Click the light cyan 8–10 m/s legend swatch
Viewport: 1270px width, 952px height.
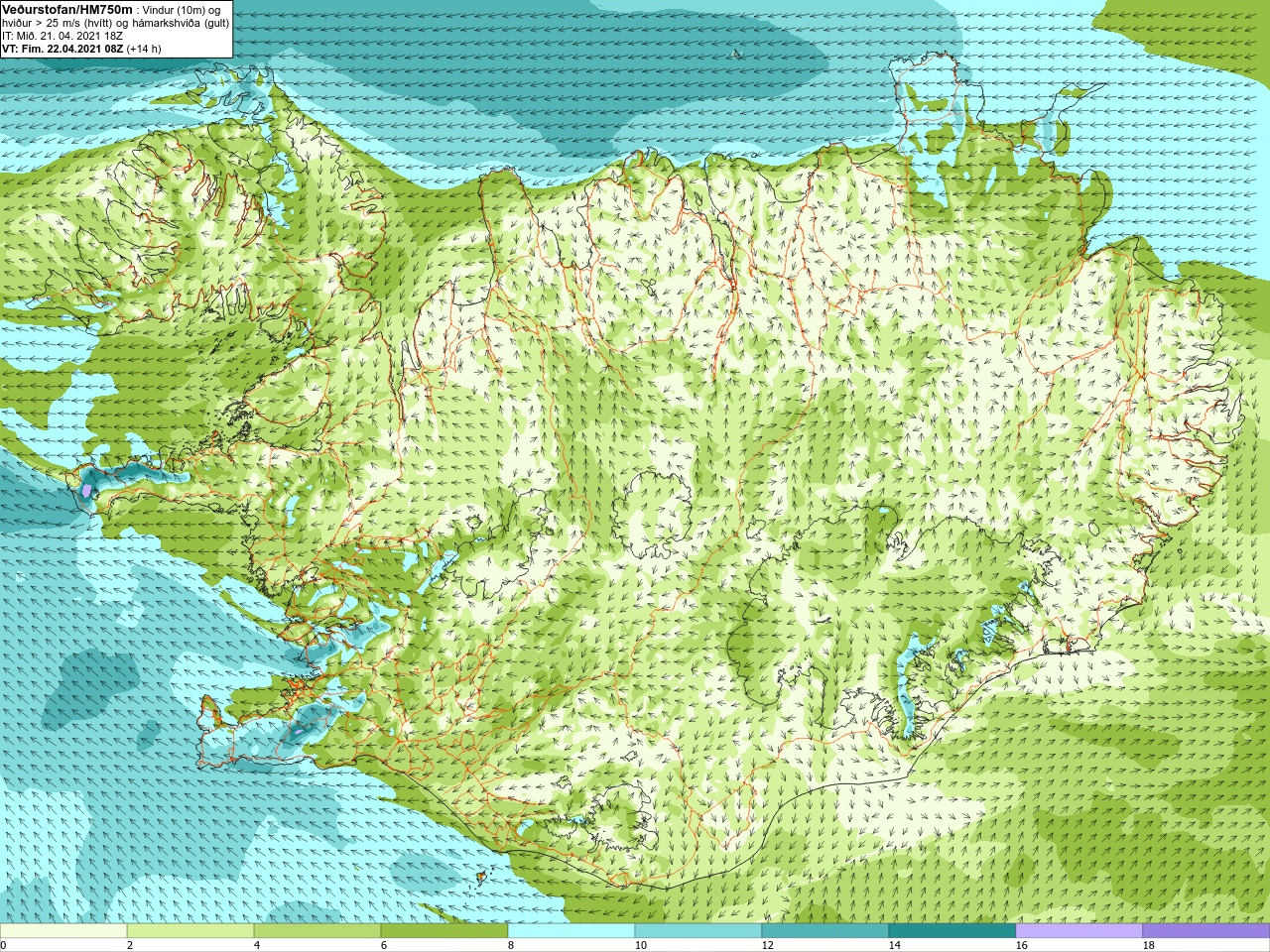click(571, 931)
